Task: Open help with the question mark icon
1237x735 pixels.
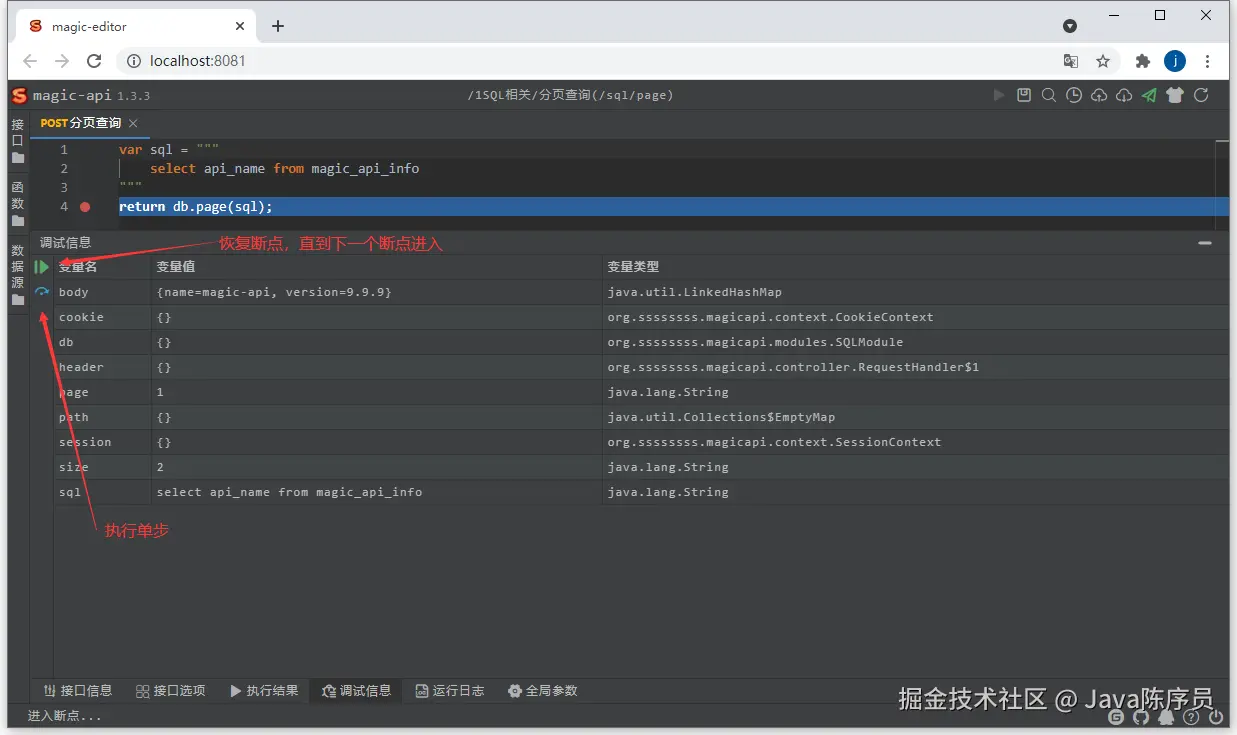Action: [1191, 717]
